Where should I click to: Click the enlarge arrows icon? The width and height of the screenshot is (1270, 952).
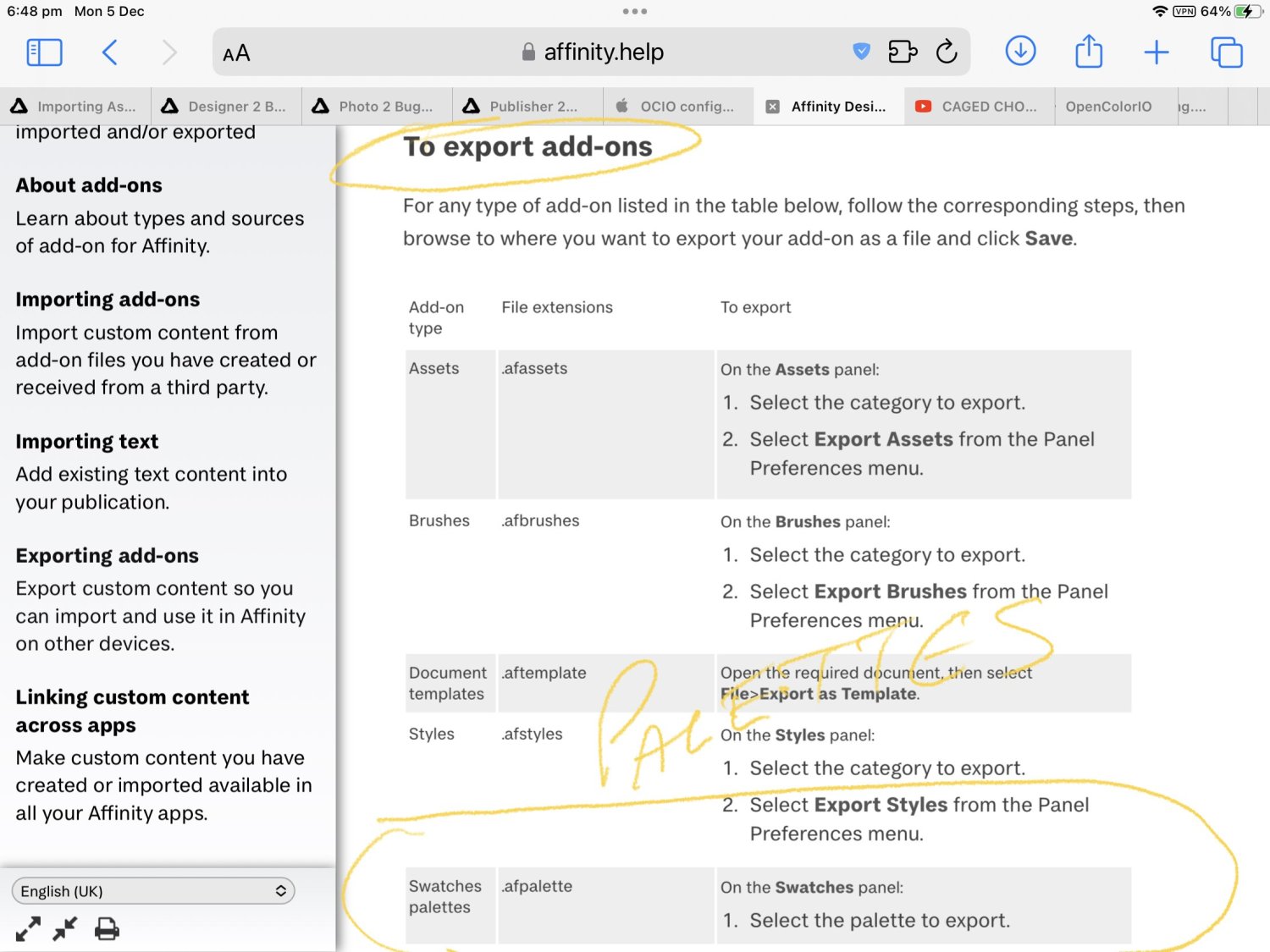pos(28,928)
